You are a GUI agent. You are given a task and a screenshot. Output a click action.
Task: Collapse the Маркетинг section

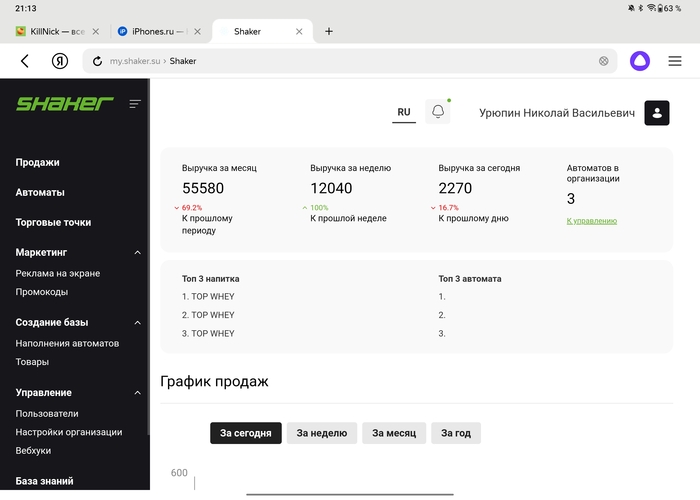tap(138, 253)
